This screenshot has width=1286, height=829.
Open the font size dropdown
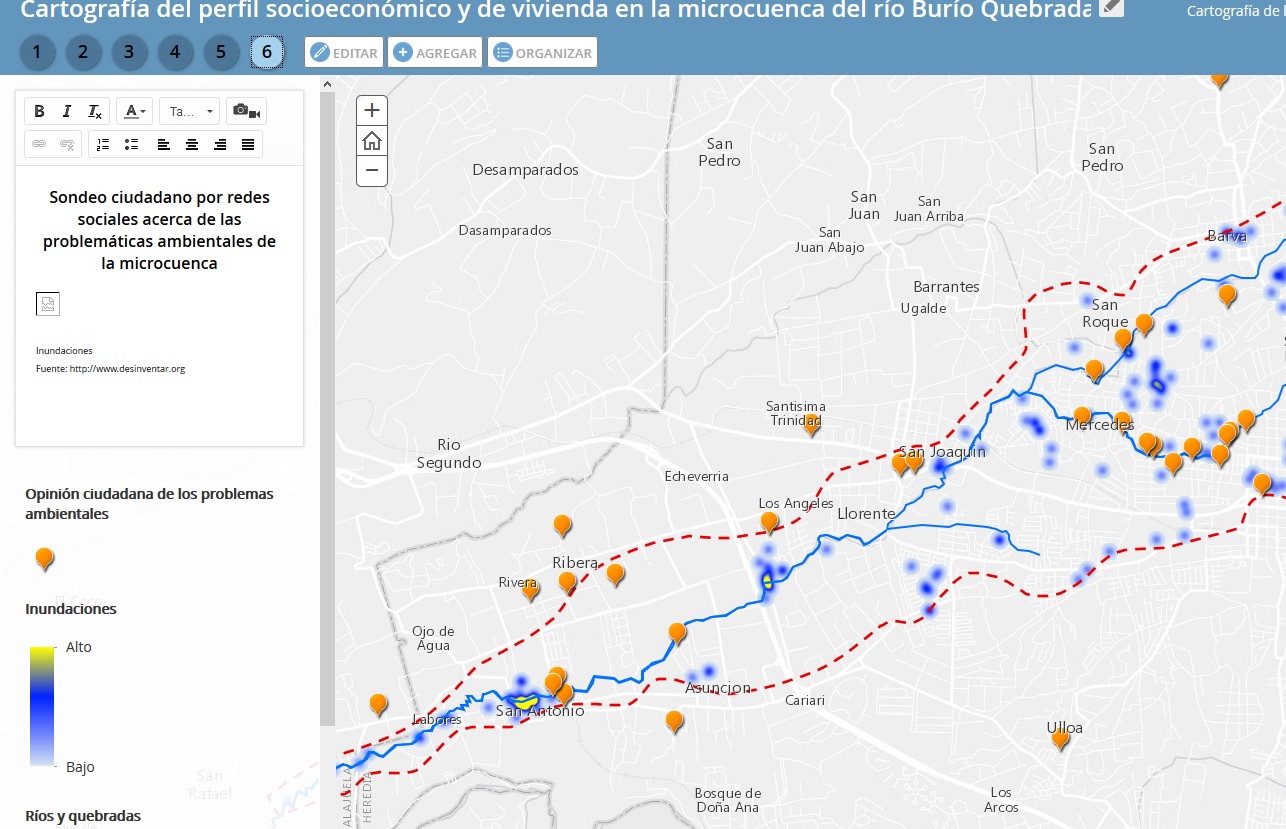189,111
